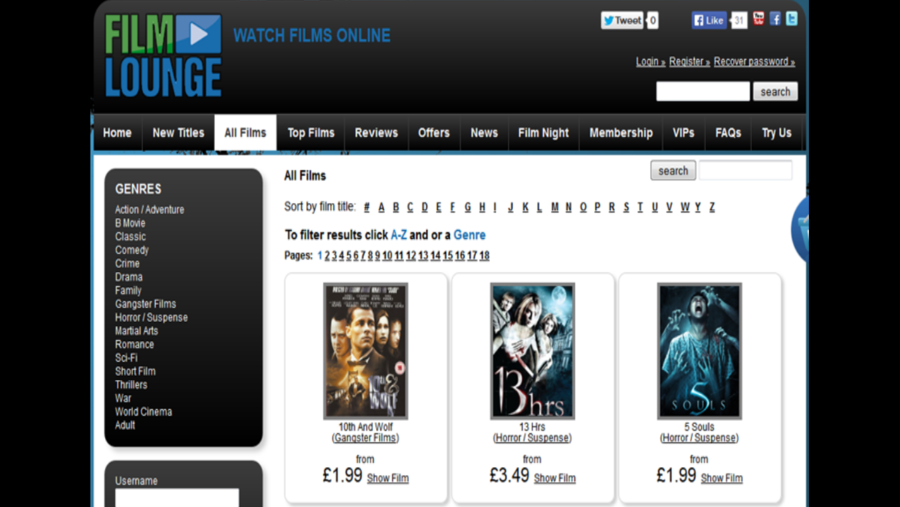Open the VIPs tab
The height and width of the screenshot is (507, 900).
click(683, 133)
